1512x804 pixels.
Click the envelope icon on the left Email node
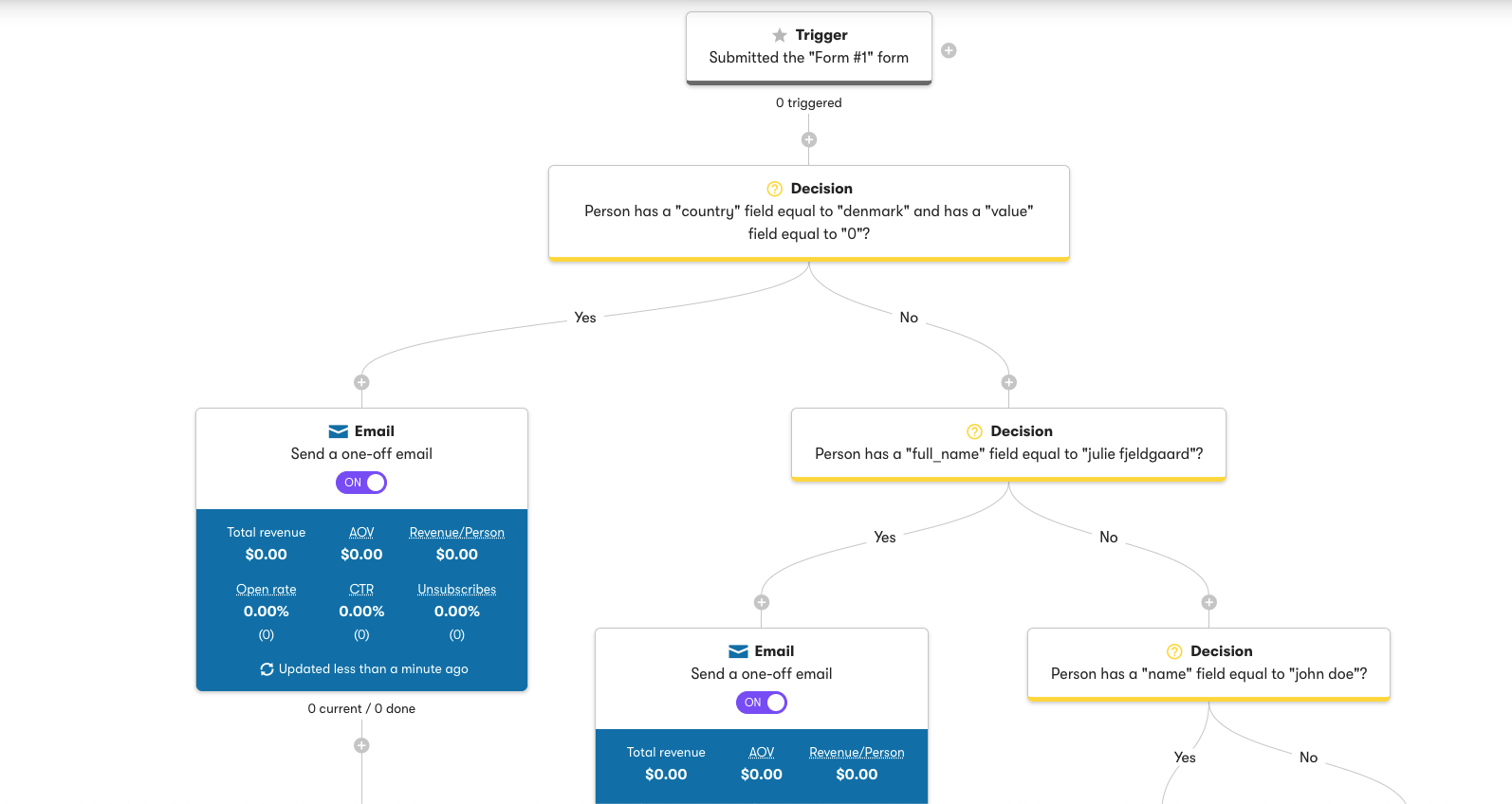click(339, 431)
